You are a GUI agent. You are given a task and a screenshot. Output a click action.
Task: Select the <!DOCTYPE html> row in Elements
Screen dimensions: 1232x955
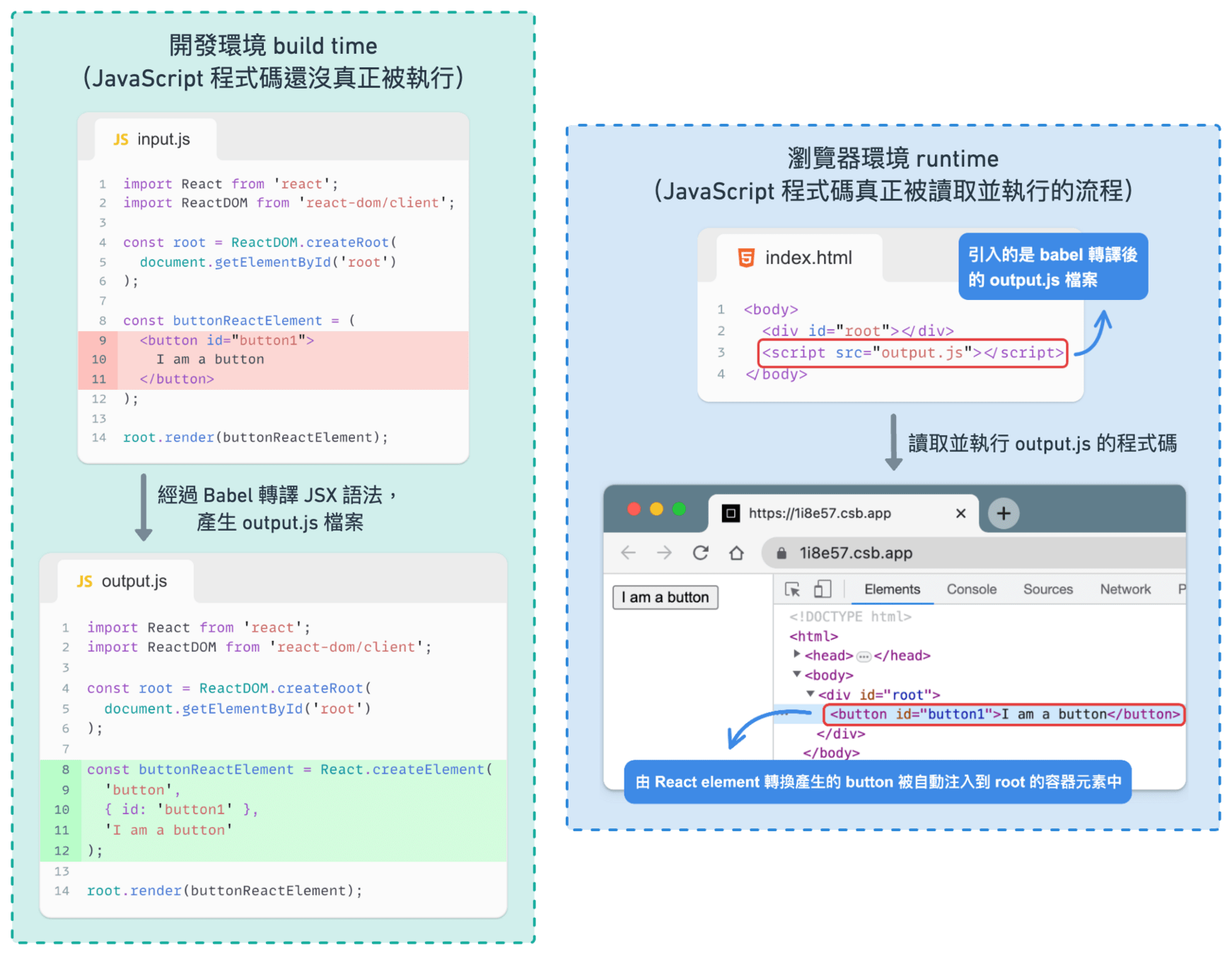click(850, 616)
